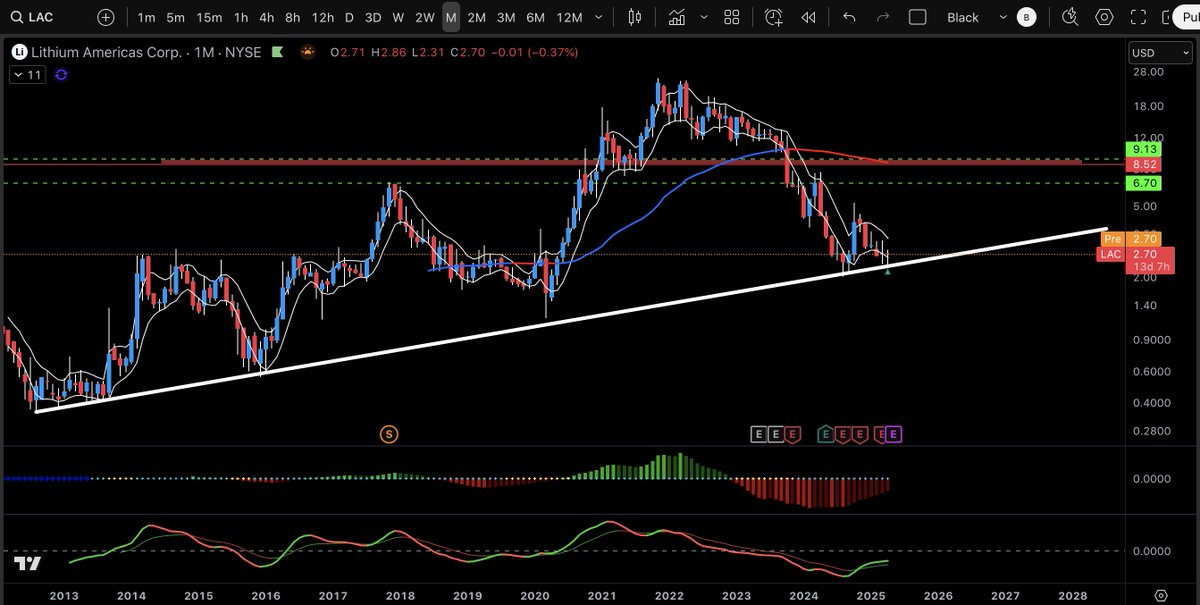Select the red horizontal resistance line

click(620, 161)
